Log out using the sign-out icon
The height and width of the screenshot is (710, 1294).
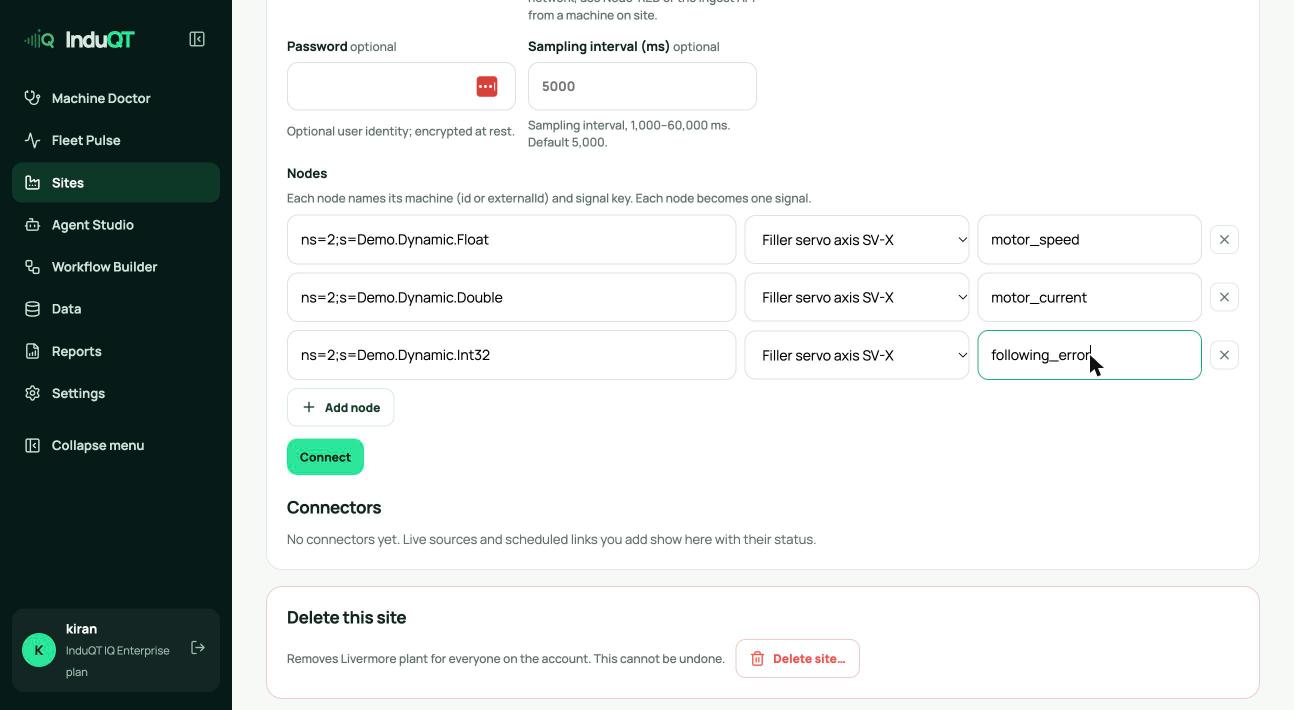click(x=198, y=648)
